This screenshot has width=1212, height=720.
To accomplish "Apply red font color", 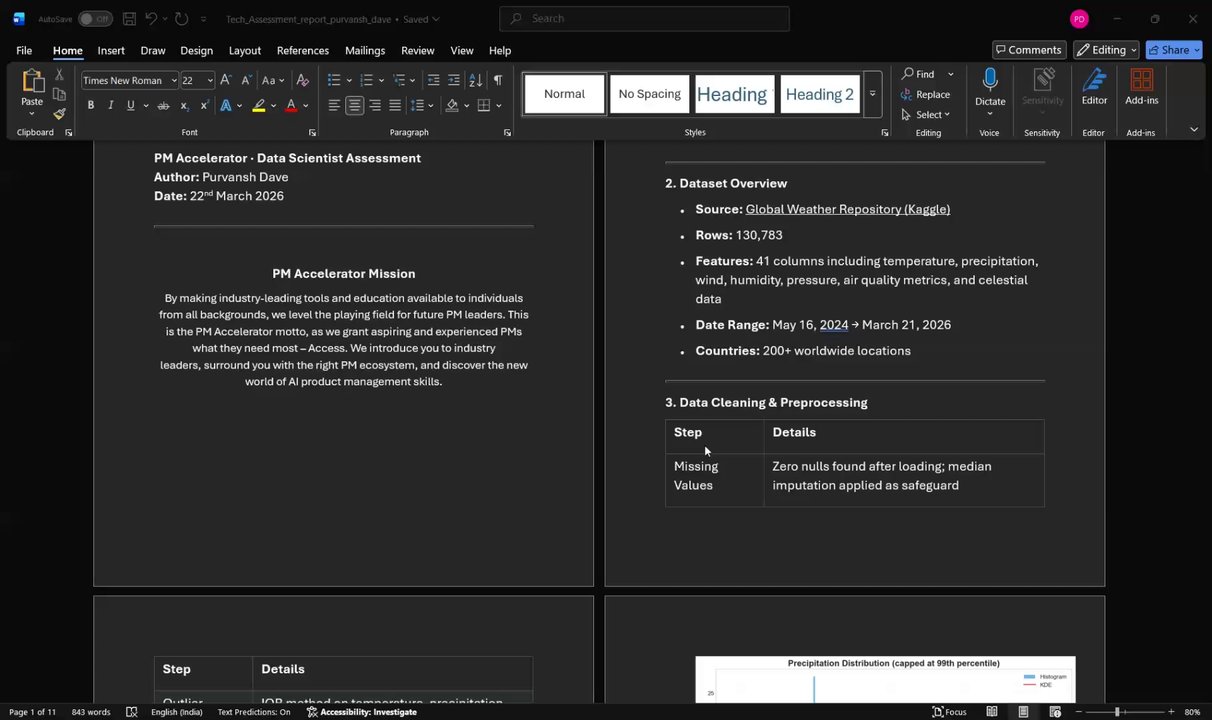I will click(x=291, y=105).
